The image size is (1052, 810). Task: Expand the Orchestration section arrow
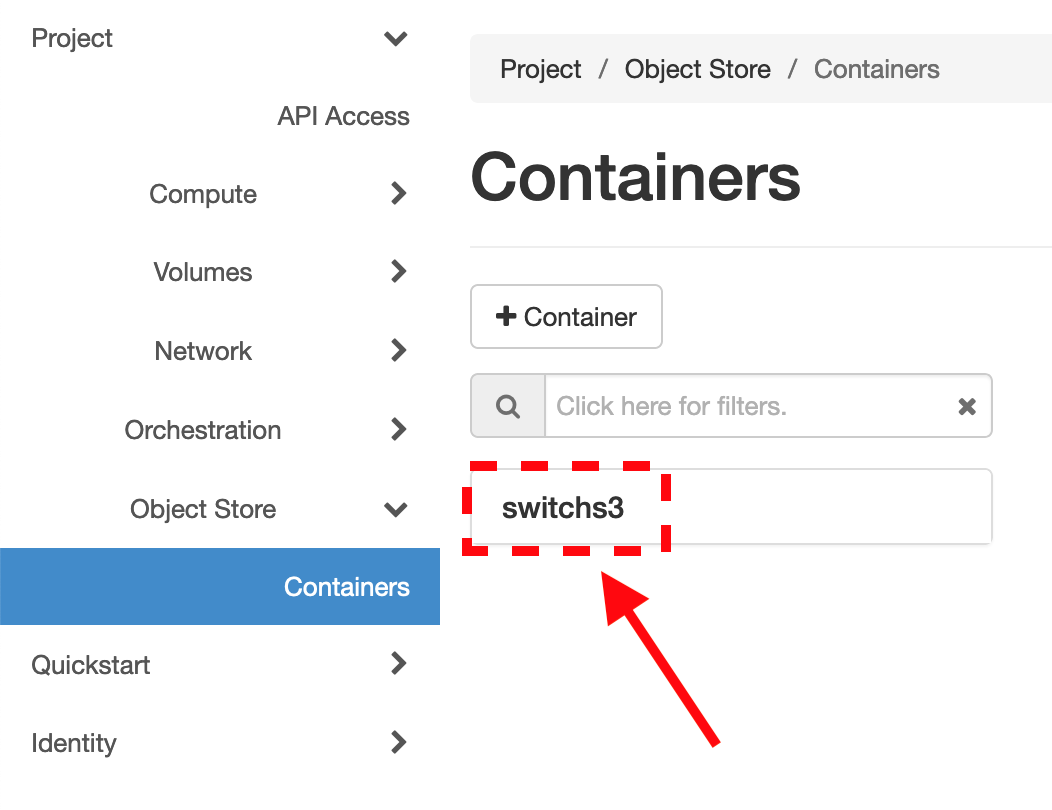(399, 429)
